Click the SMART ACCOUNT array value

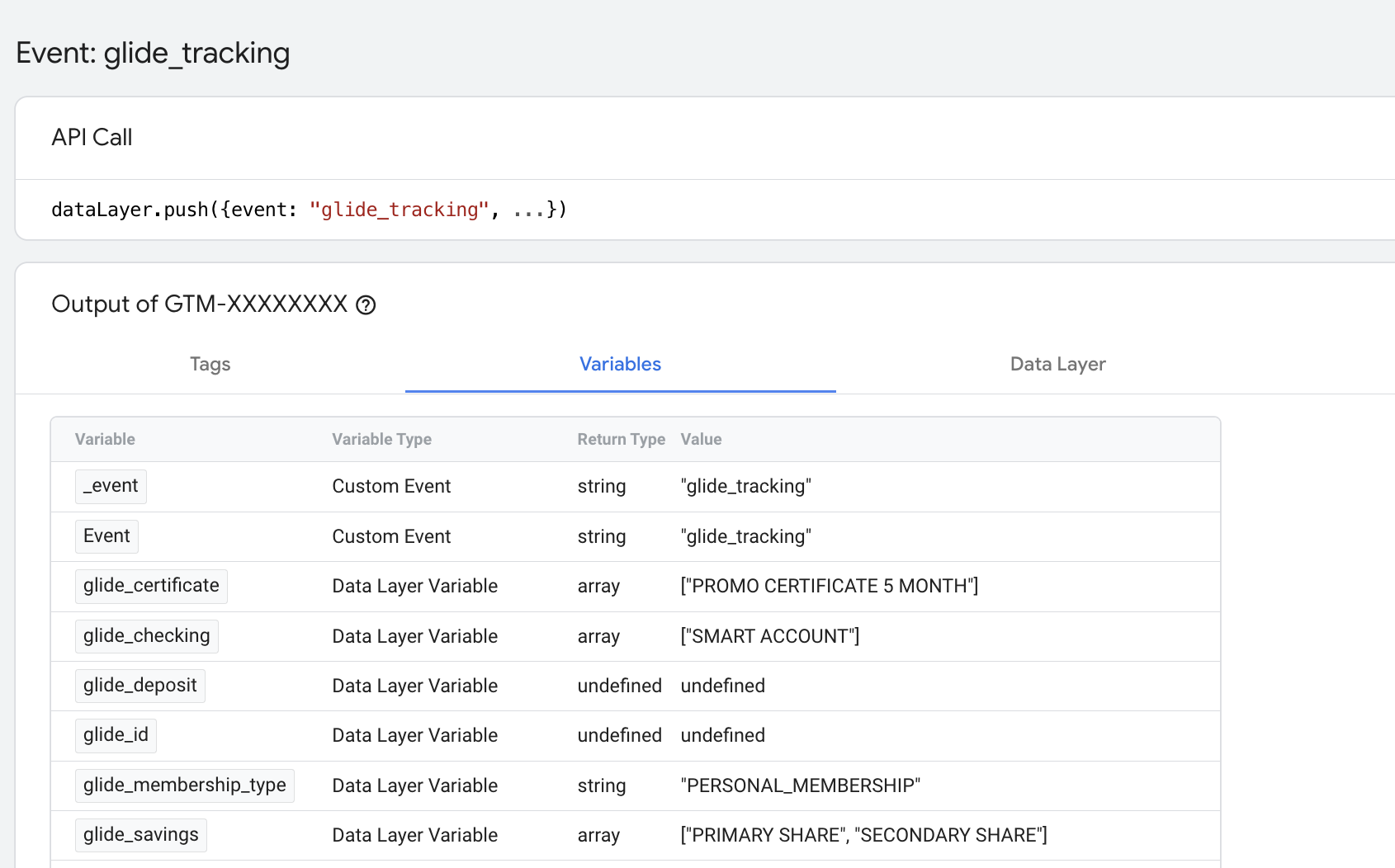coord(769,636)
